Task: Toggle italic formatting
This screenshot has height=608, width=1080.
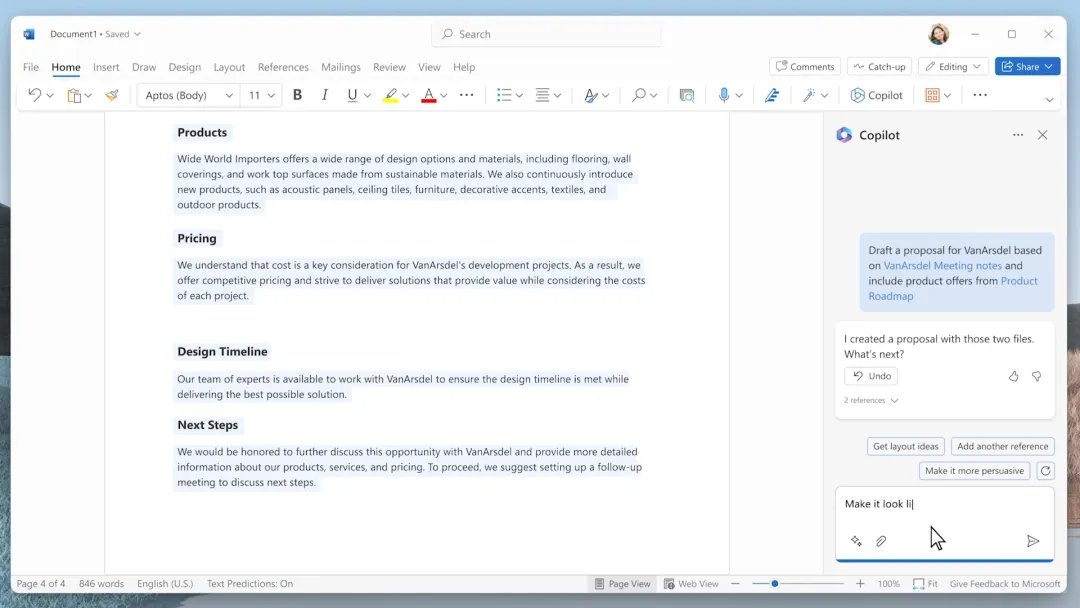Action: point(324,95)
